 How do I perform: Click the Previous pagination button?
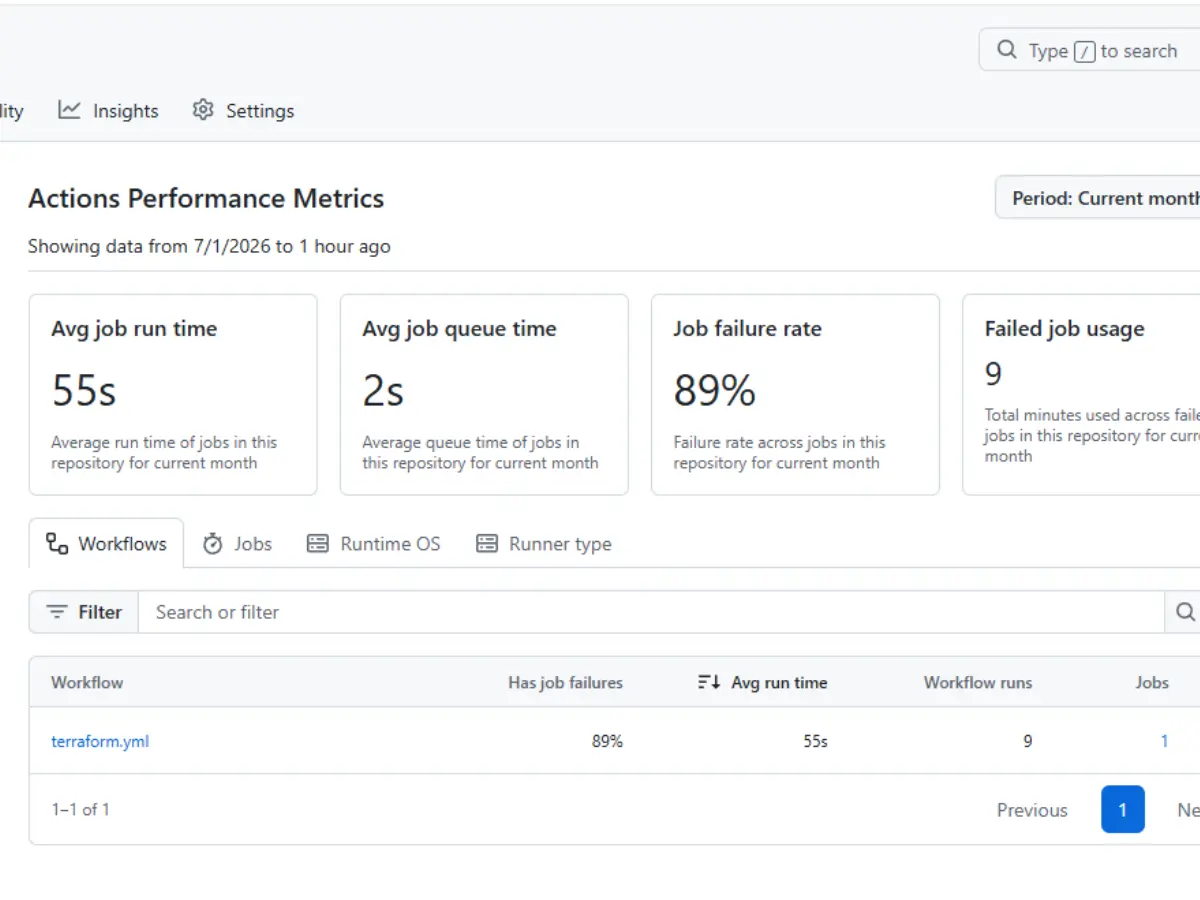[1032, 810]
